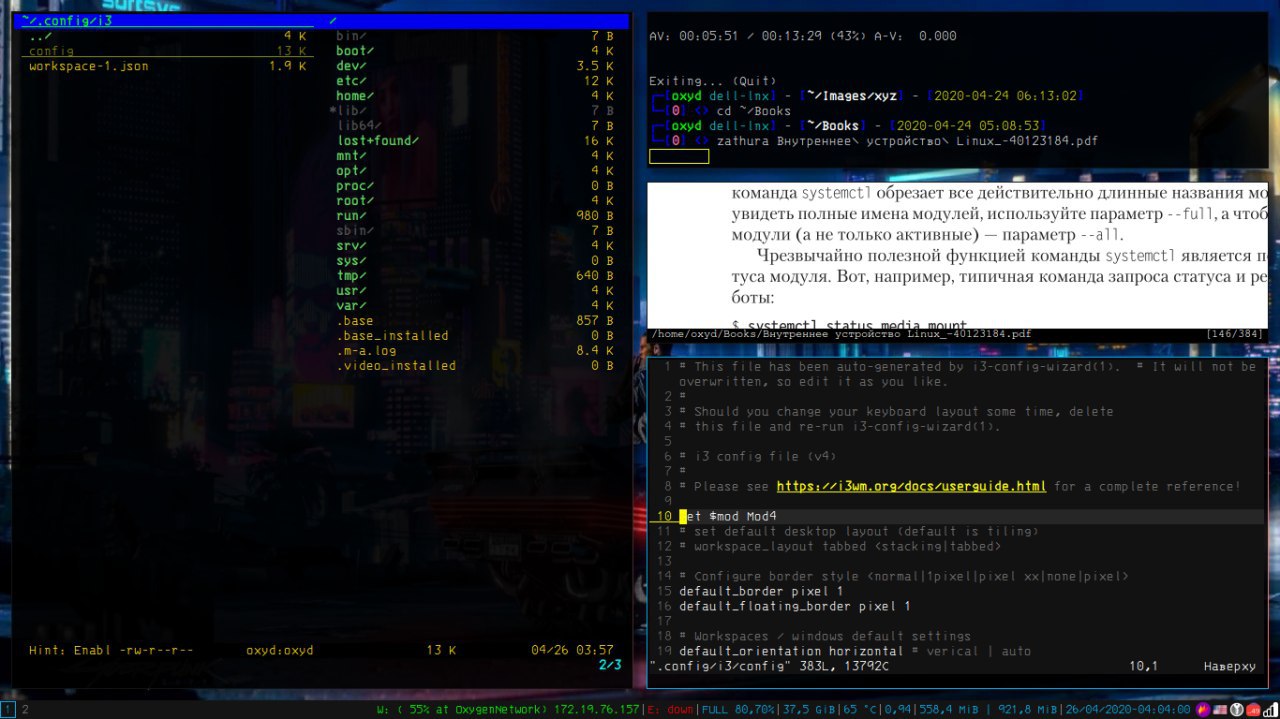The image size is (1280, 719).
Task: Click the round white tray icon
Action: coord(1236,709)
